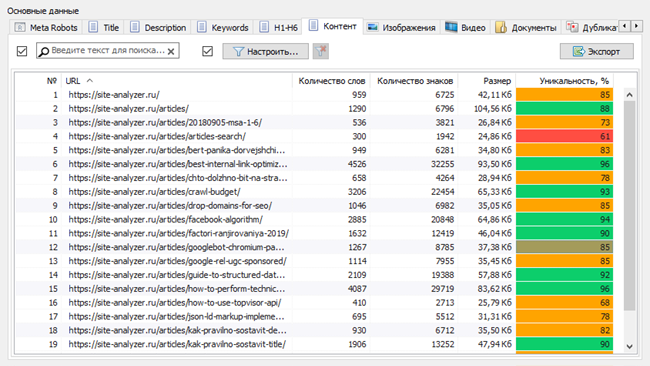The width and height of the screenshot is (650, 366).
Task: Open the Документы tab
Action: click(526, 28)
